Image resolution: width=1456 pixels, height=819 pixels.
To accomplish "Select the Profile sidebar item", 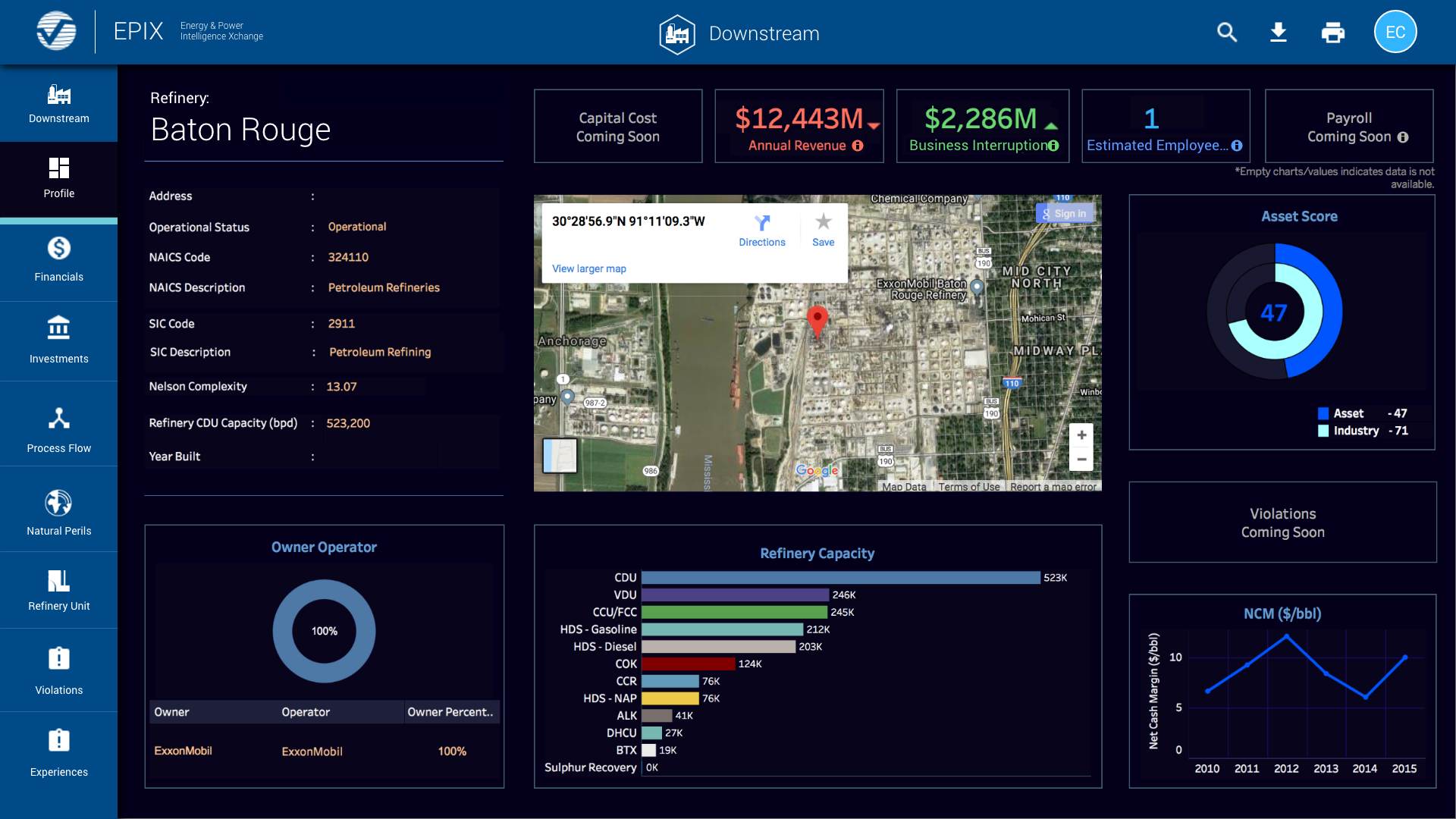I will [58, 179].
